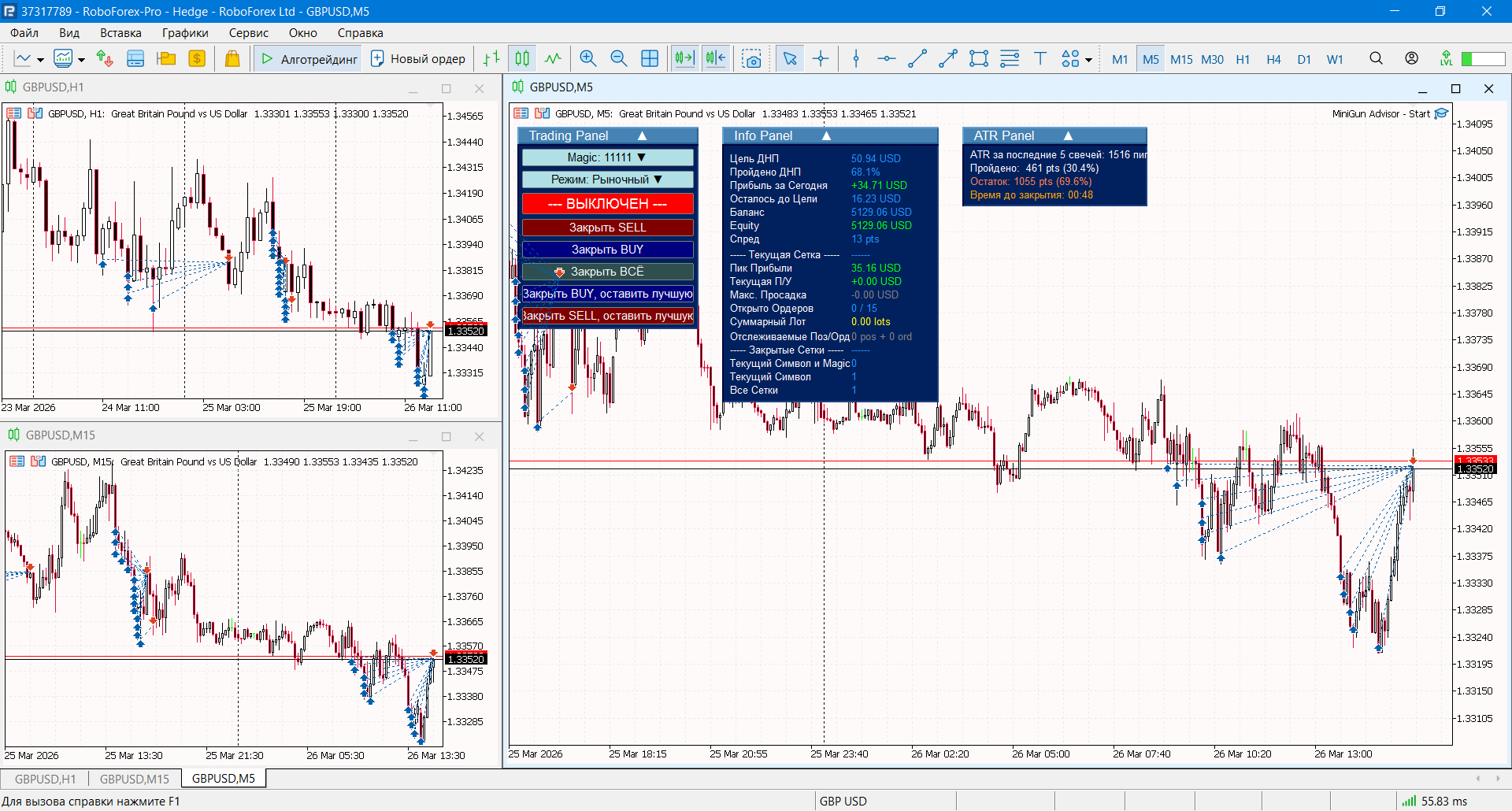Take a chart screenshot with camera icon

(x=752, y=59)
